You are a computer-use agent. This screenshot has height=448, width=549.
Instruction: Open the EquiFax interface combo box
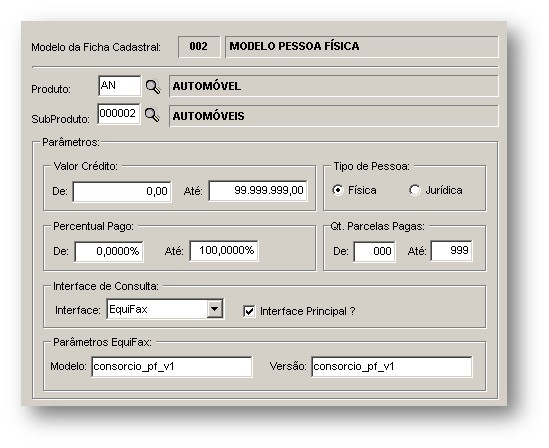click(165, 309)
